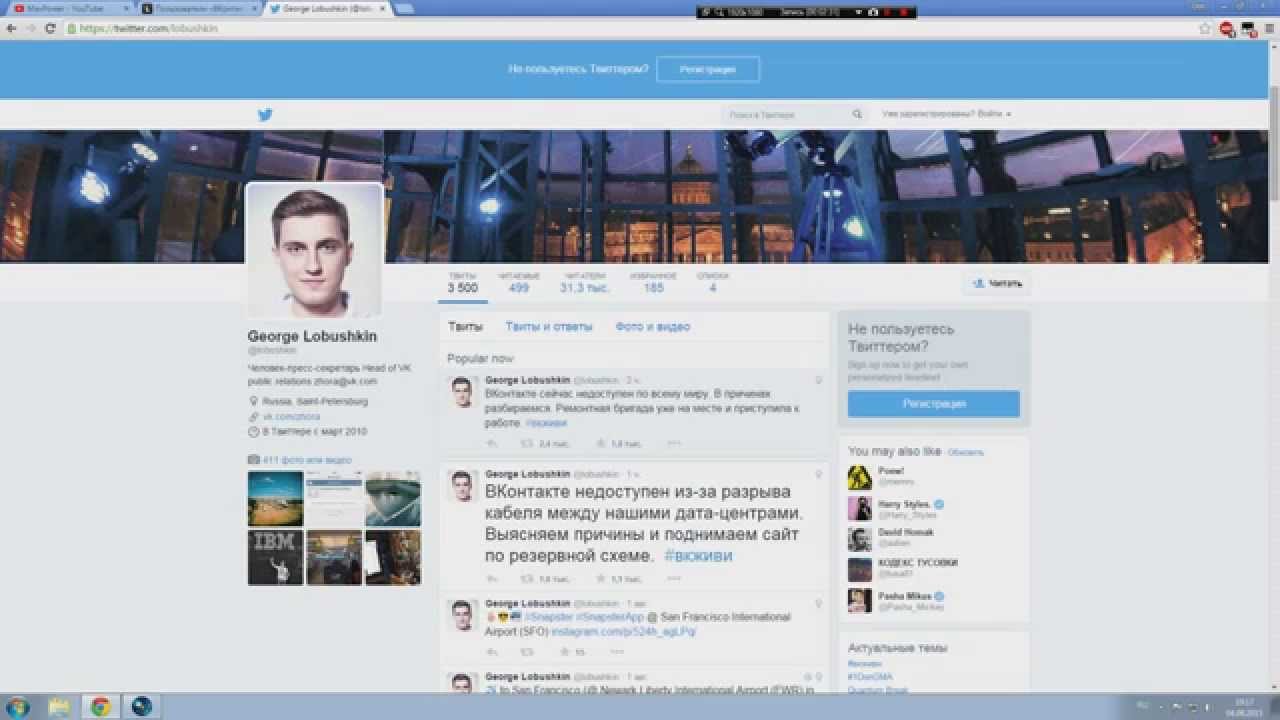Image resolution: width=1280 pixels, height=720 pixels.
Task: Open more options on 'ВКонтакте сейчас недоступен' tweet
Action: click(x=674, y=443)
